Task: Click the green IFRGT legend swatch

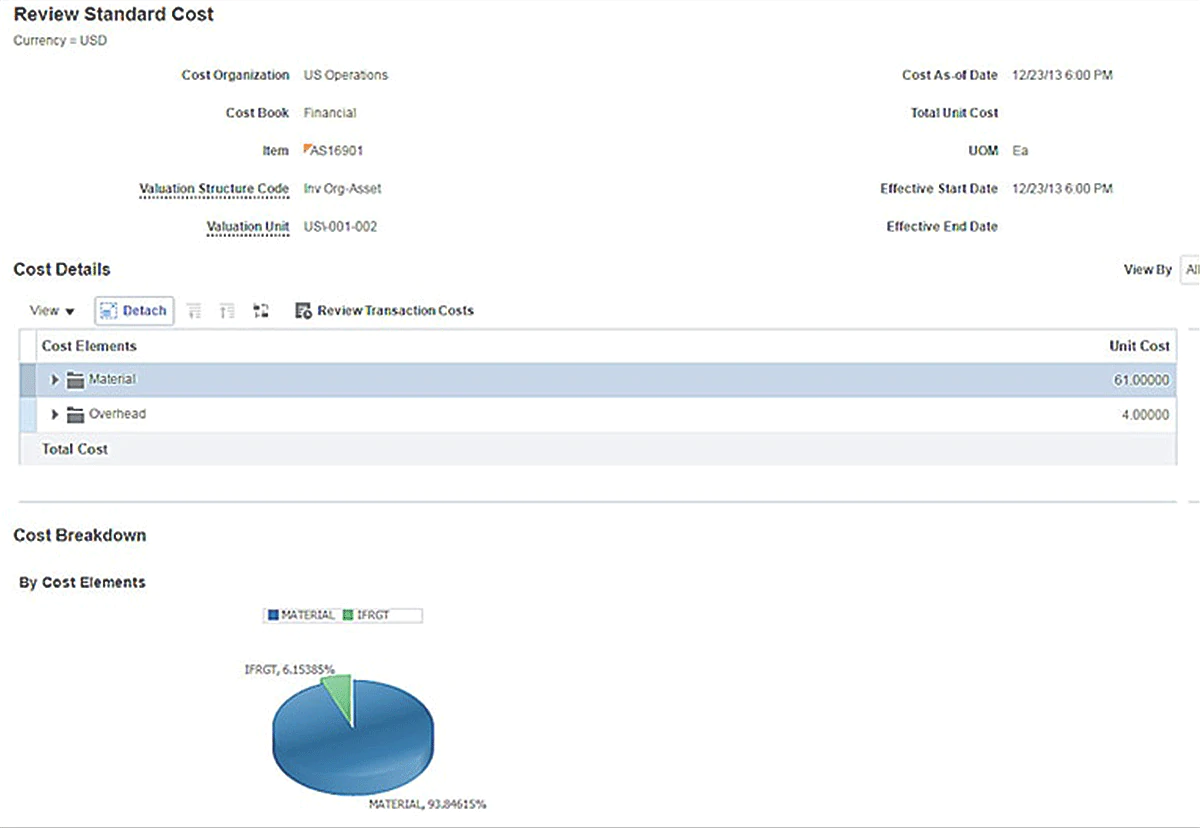Action: (x=348, y=615)
